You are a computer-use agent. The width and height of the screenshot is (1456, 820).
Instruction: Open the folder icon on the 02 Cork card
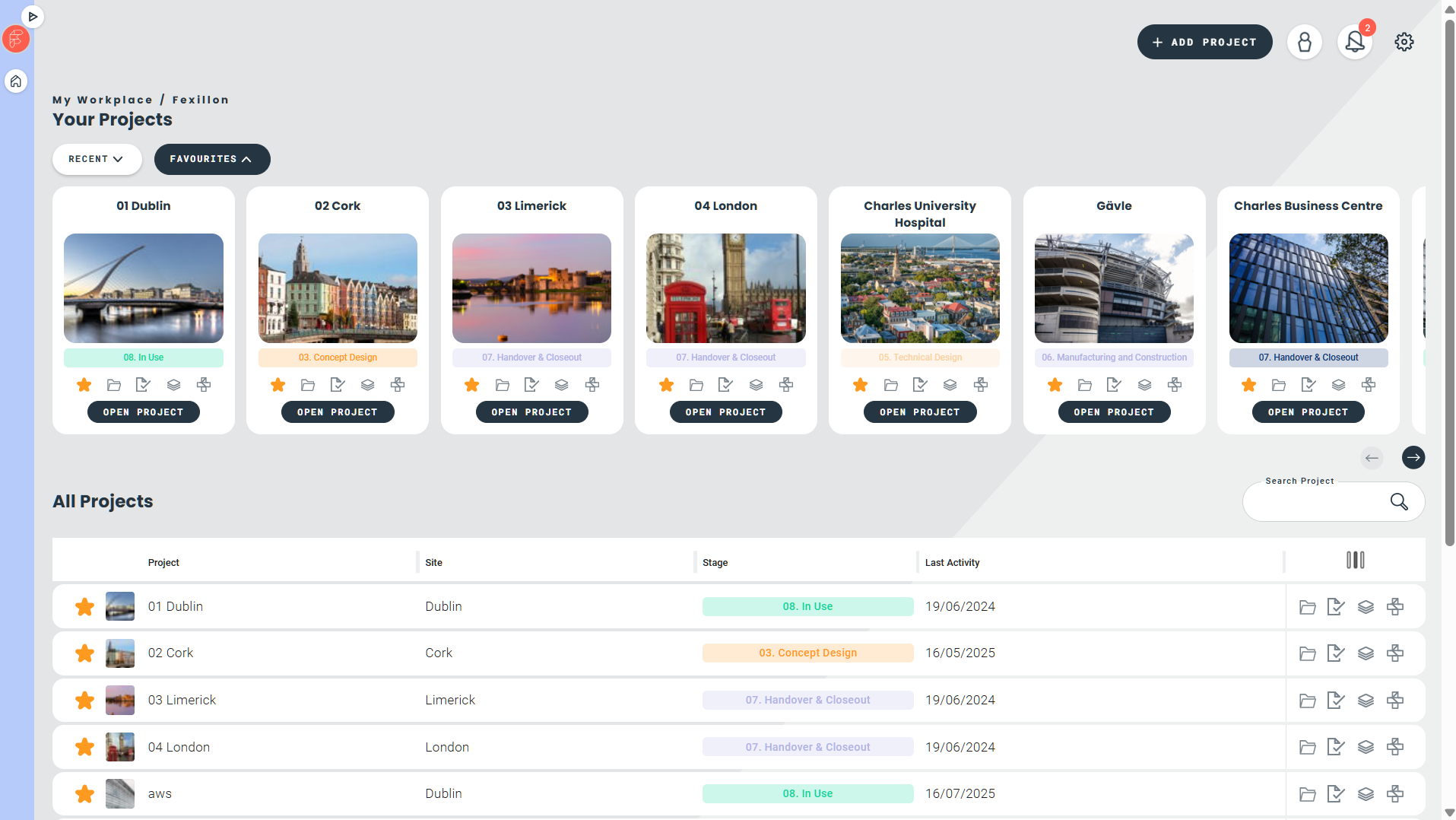[308, 385]
